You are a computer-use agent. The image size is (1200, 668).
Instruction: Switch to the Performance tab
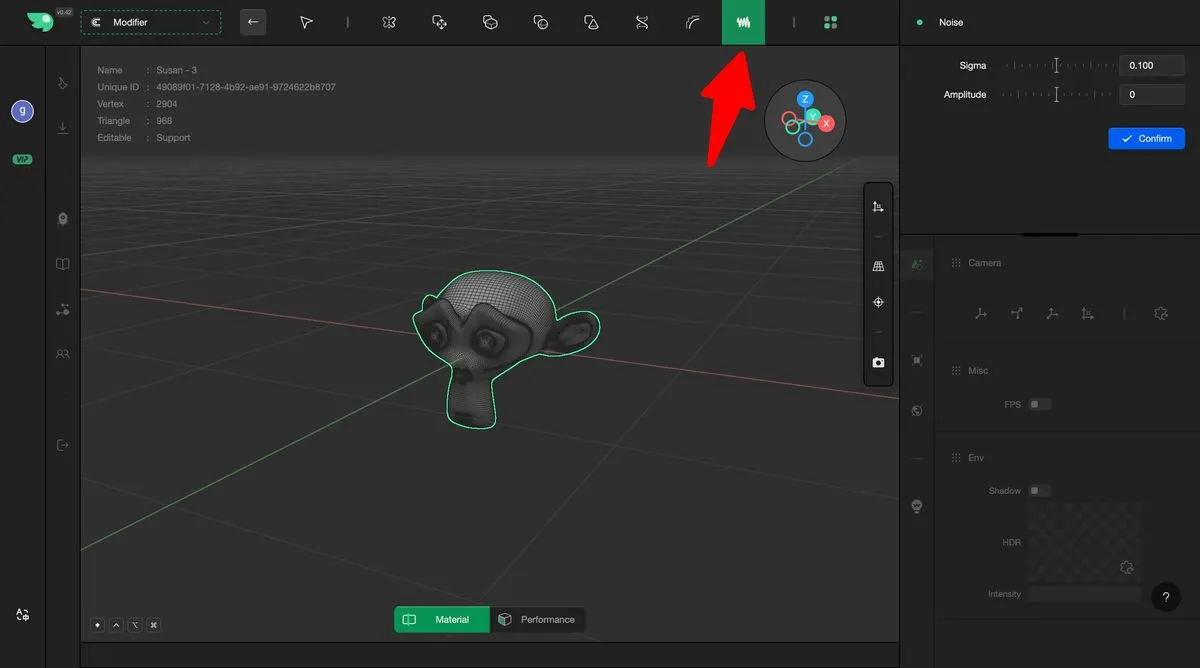537,620
